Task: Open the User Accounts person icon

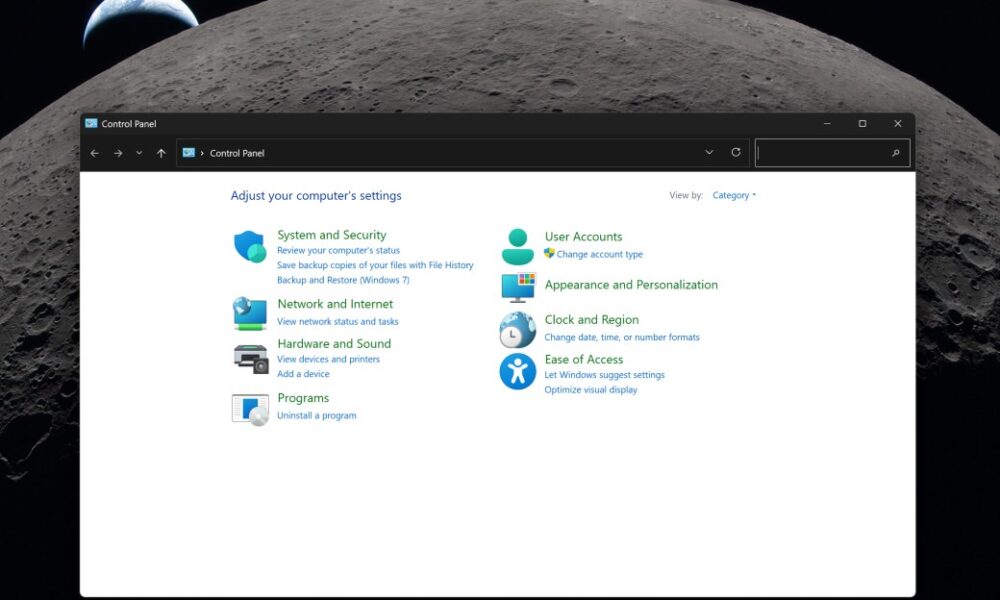Action: tap(517, 247)
